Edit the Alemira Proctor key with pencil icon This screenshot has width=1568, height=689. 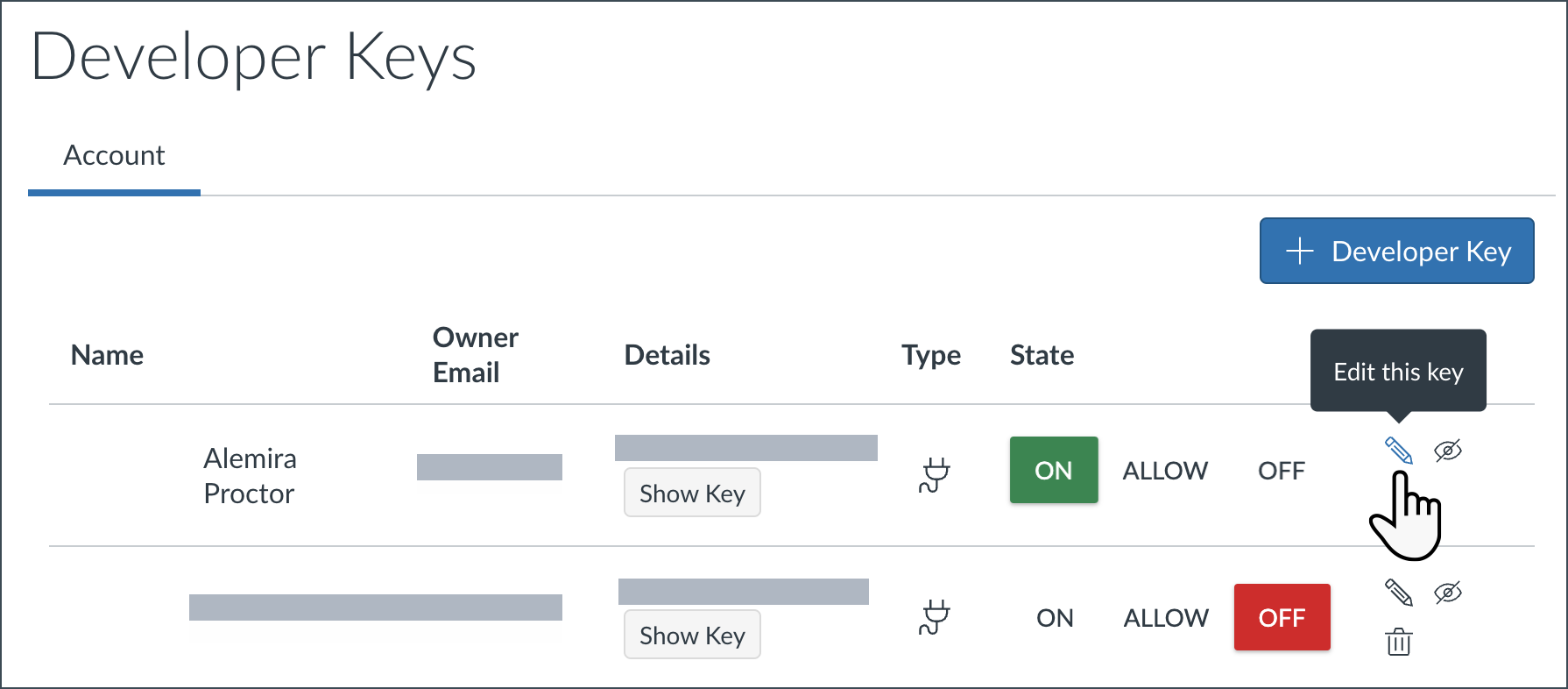(1398, 451)
